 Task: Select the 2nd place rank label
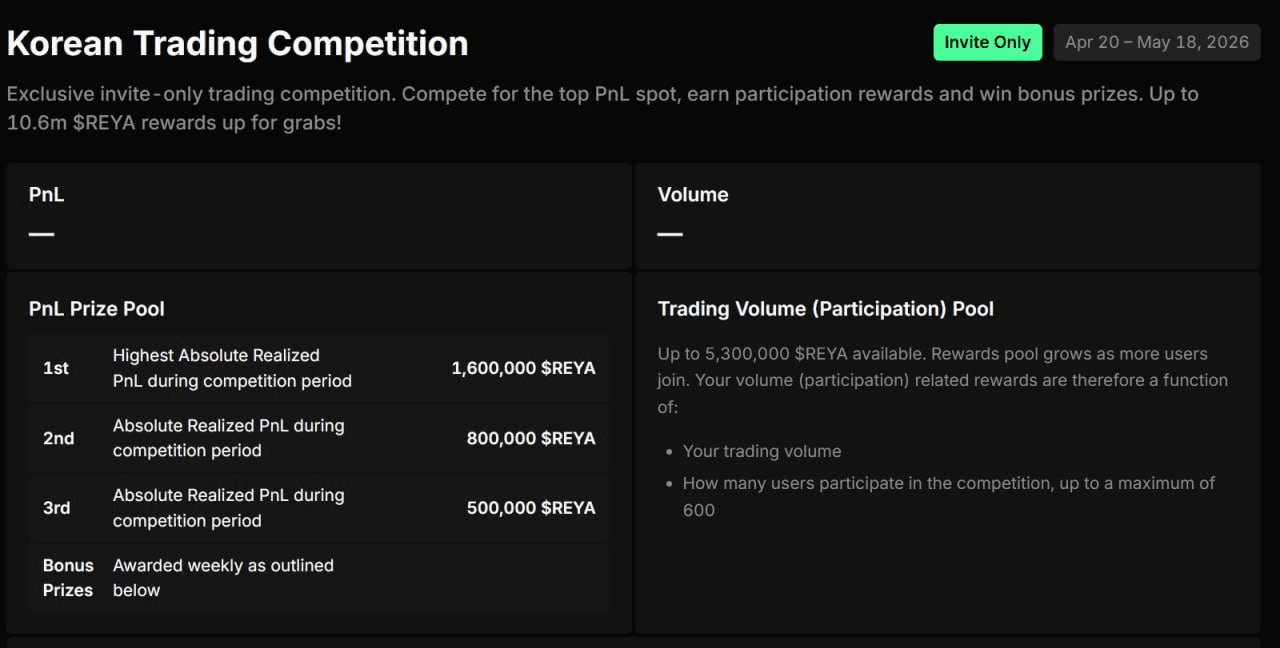[x=59, y=438]
